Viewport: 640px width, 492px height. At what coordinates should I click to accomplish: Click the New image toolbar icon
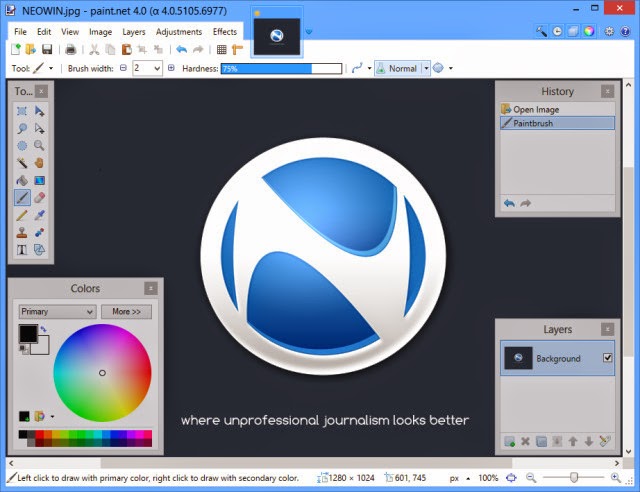click(16, 49)
